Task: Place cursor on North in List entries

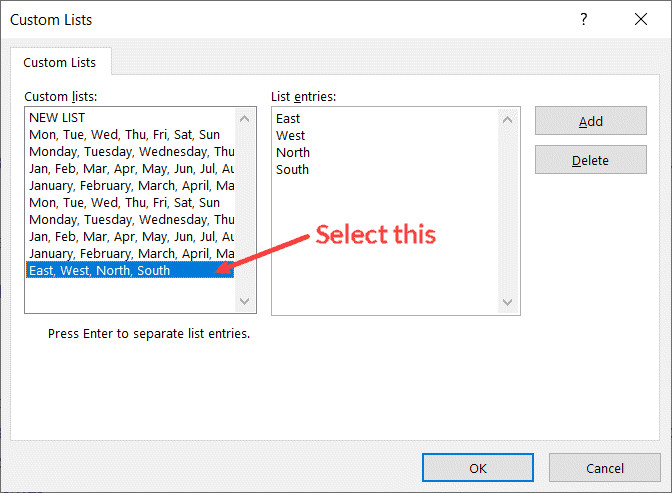Action: click(x=292, y=153)
